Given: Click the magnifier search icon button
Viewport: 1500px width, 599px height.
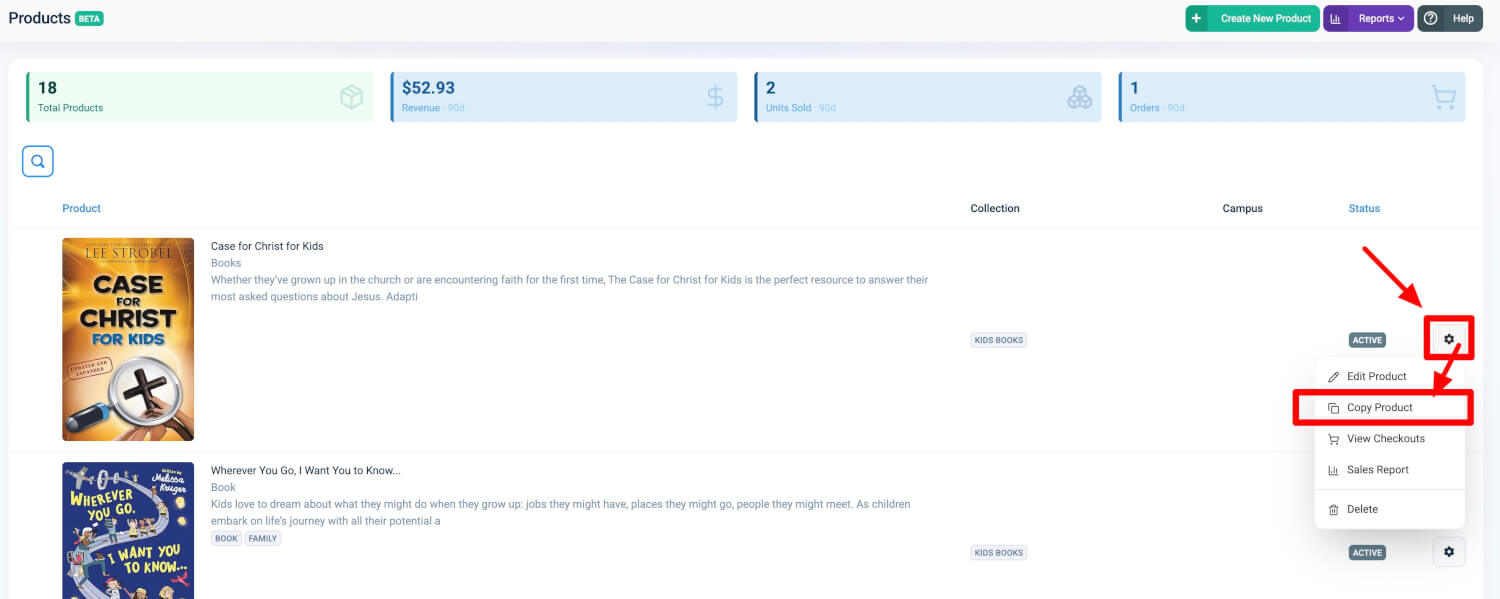Looking at the screenshot, I should (x=38, y=161).
